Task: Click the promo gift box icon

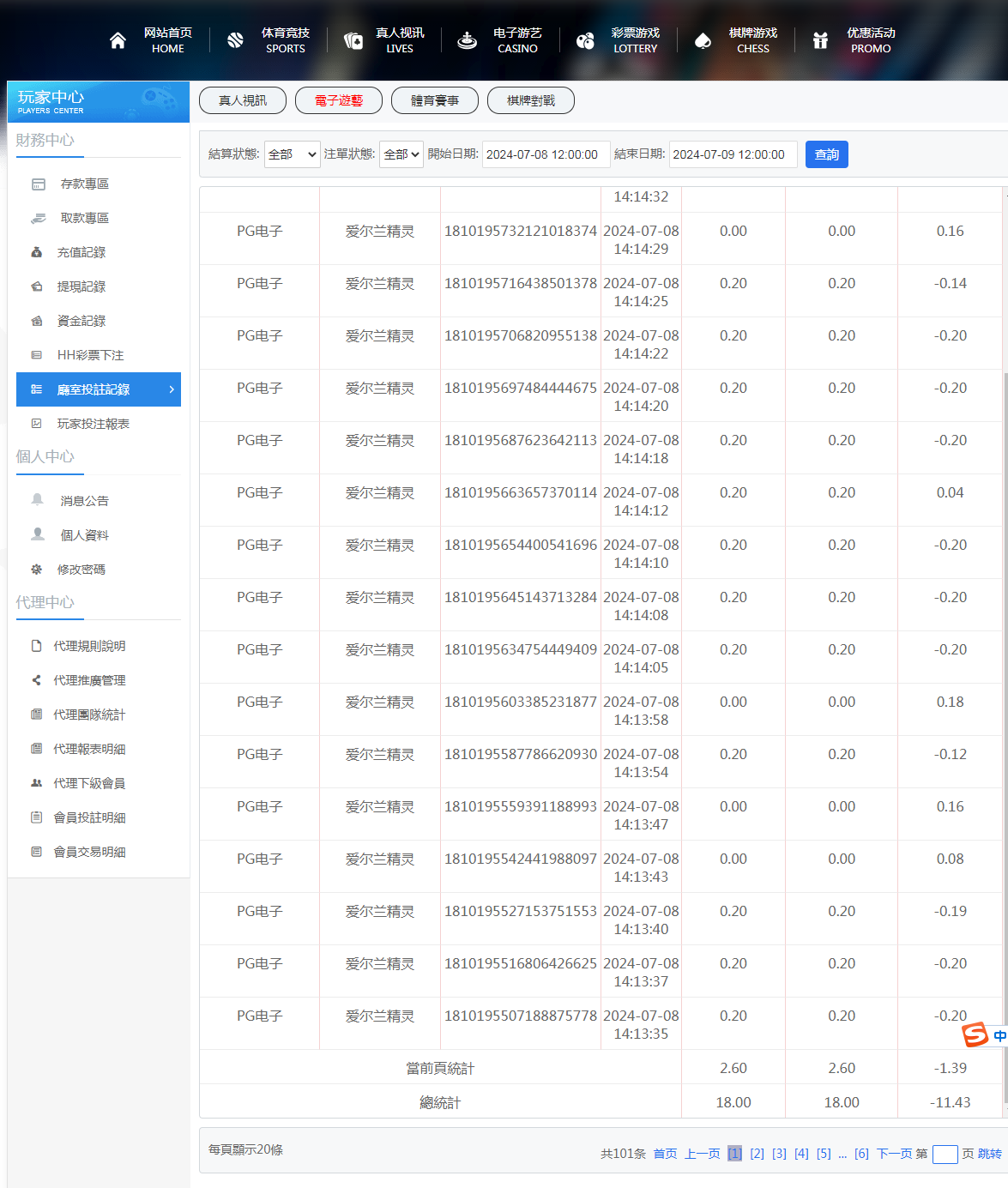Action: point(820,40)
